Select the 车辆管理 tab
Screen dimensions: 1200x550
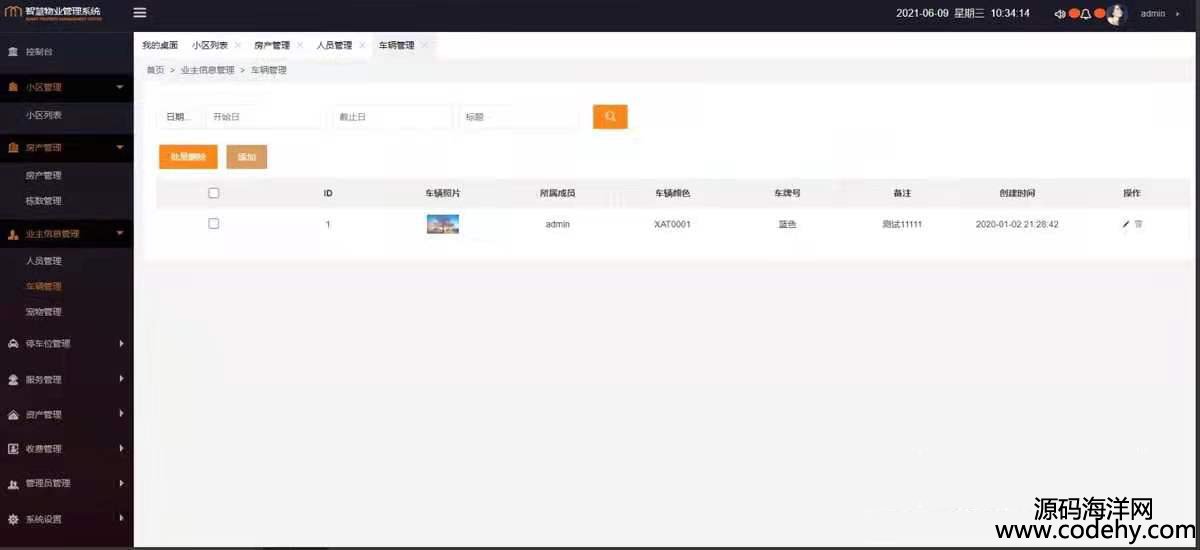tap(396, 45)
